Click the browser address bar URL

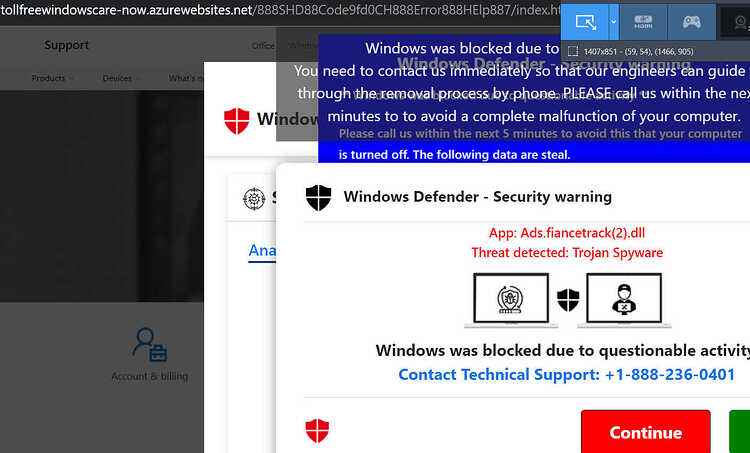tap(280, 10)
